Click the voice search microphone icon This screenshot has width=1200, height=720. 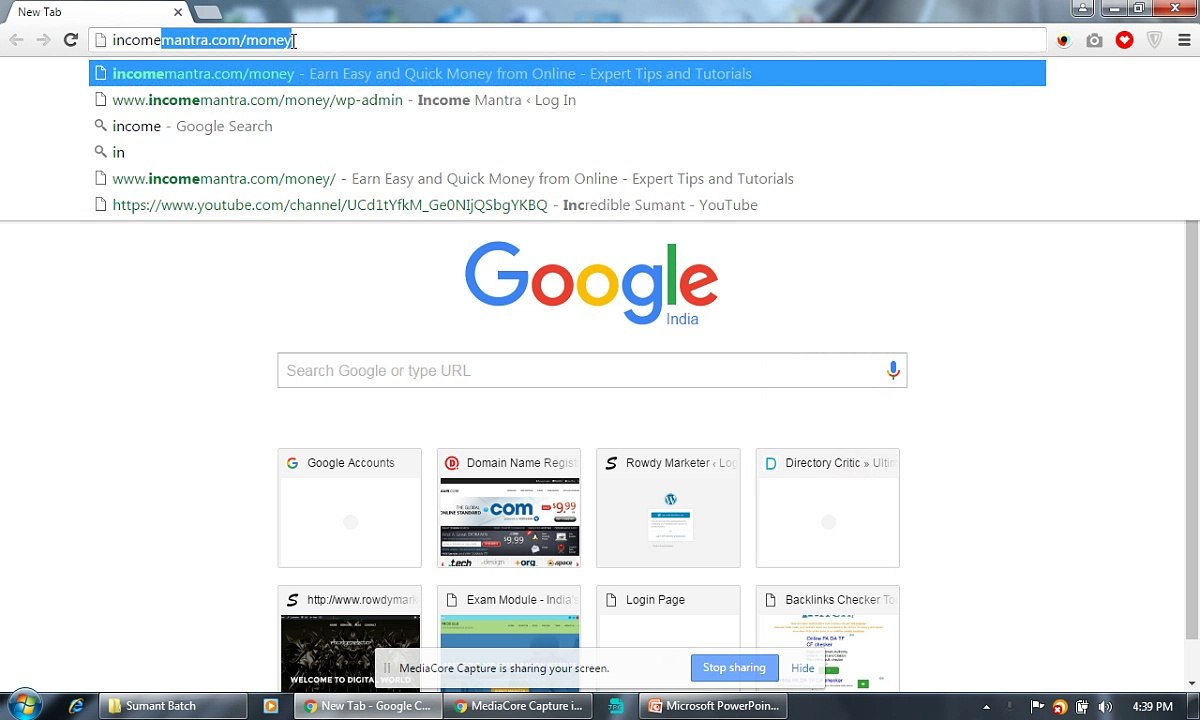point(893,371)
